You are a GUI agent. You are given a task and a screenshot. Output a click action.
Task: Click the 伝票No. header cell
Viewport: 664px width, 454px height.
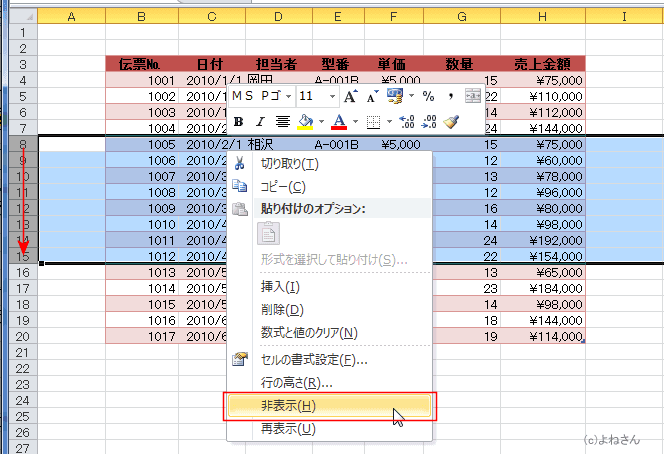pyautogui.click(x=142, y=64)
